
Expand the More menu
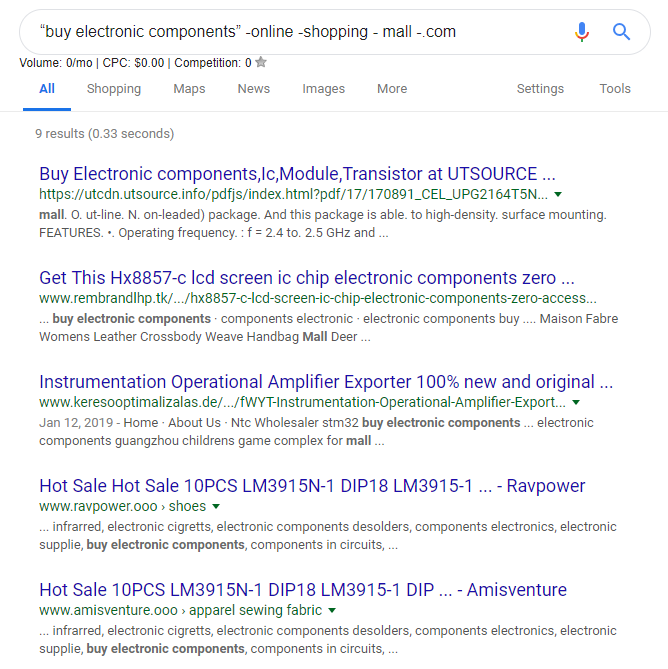click(392, 89)
